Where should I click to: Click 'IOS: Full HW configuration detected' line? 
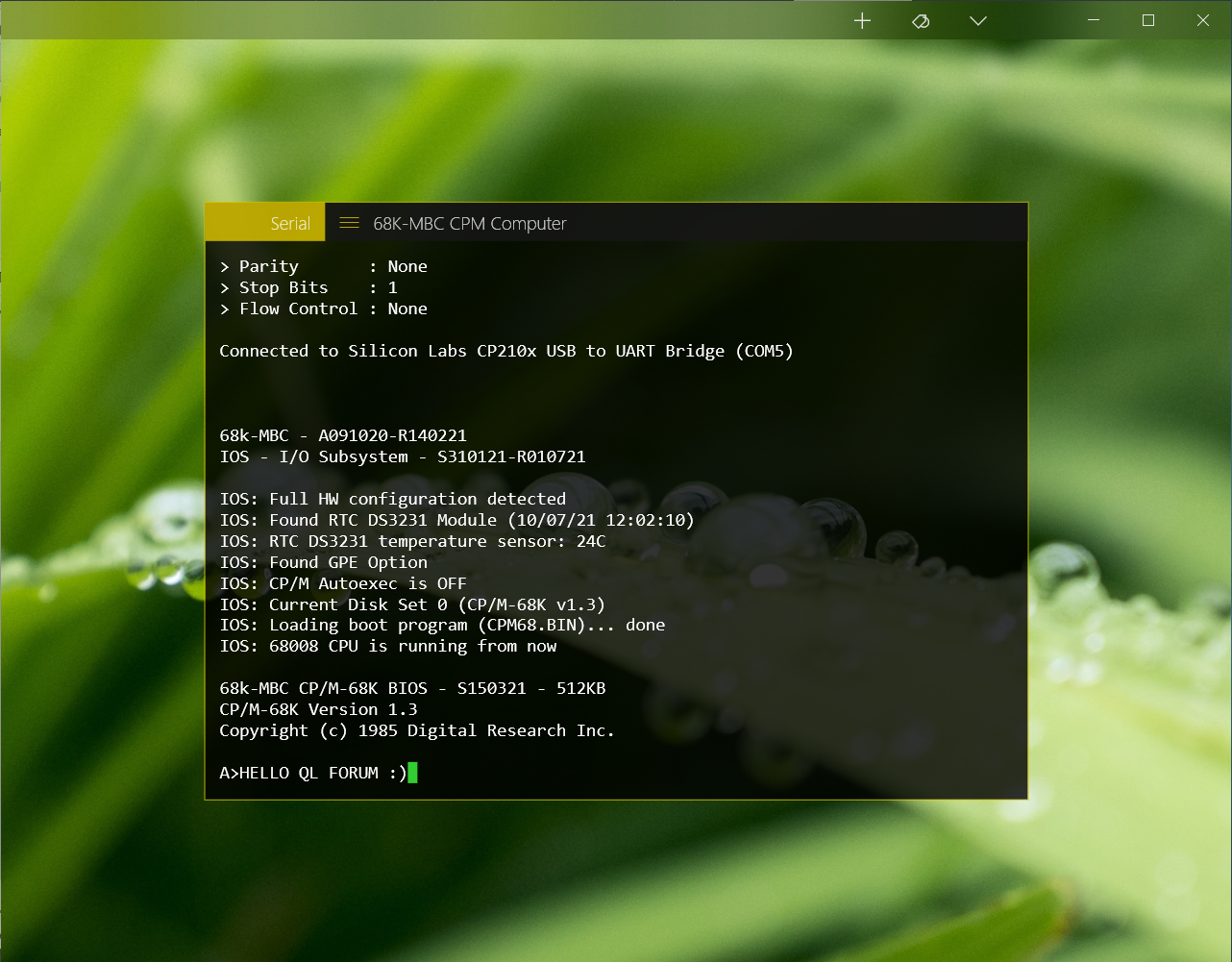(x=393, y=499)
